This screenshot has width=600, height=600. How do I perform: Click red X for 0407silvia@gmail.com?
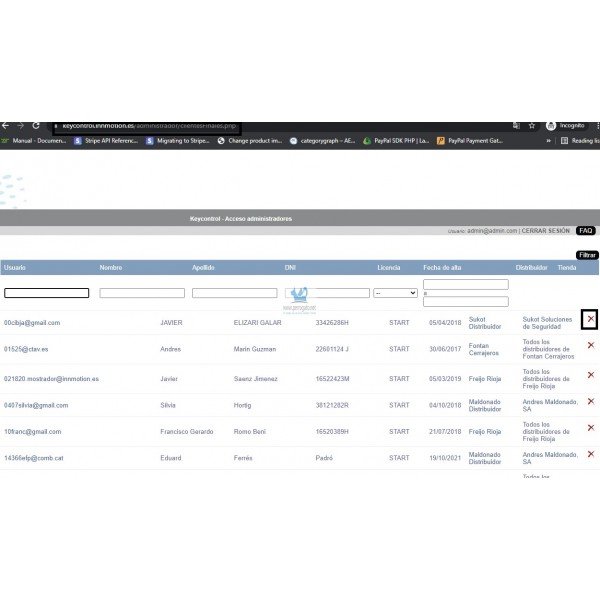point(590,401)
